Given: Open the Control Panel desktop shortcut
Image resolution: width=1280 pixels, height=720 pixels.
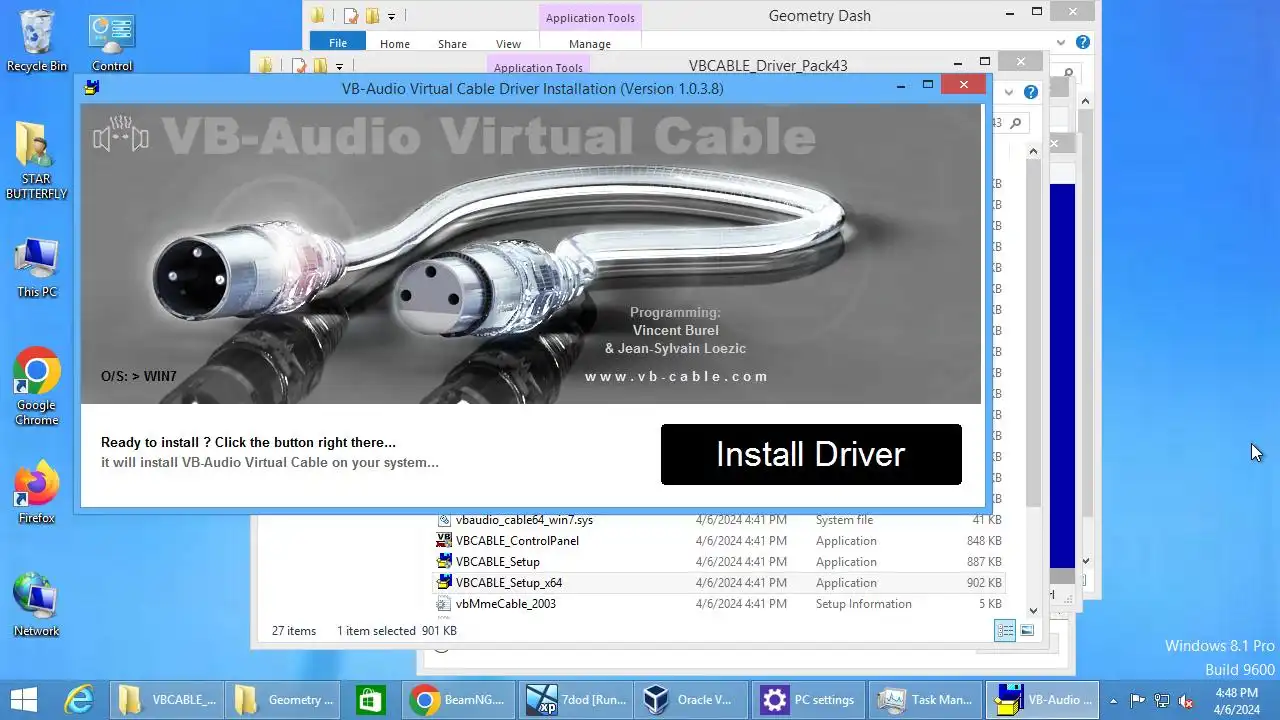Looking at the screenshot, I should (x=112, y=41).
